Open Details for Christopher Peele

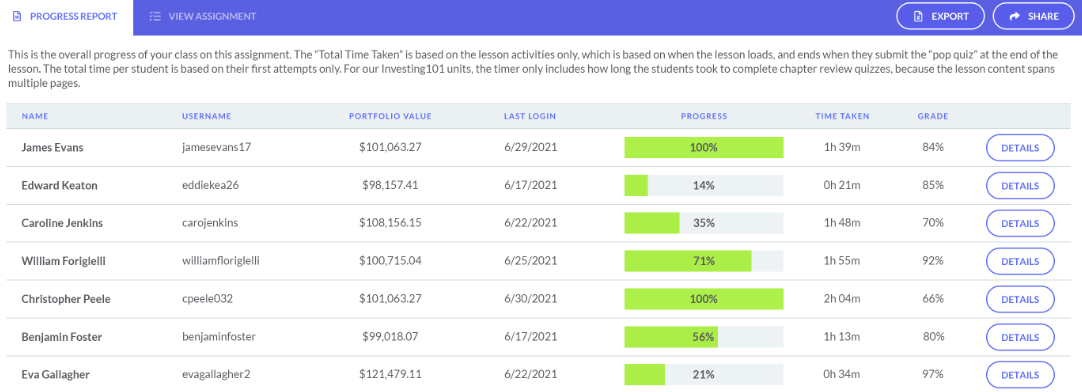[1020, 300]
